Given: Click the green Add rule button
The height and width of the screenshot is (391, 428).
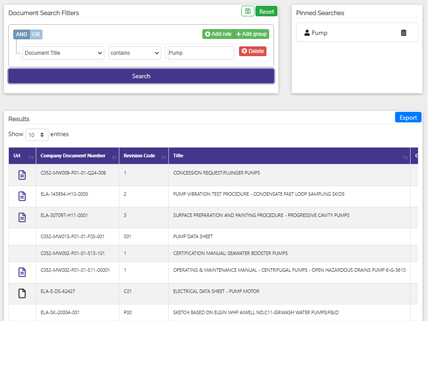Looking at the screenshot, I should [218, 34].
